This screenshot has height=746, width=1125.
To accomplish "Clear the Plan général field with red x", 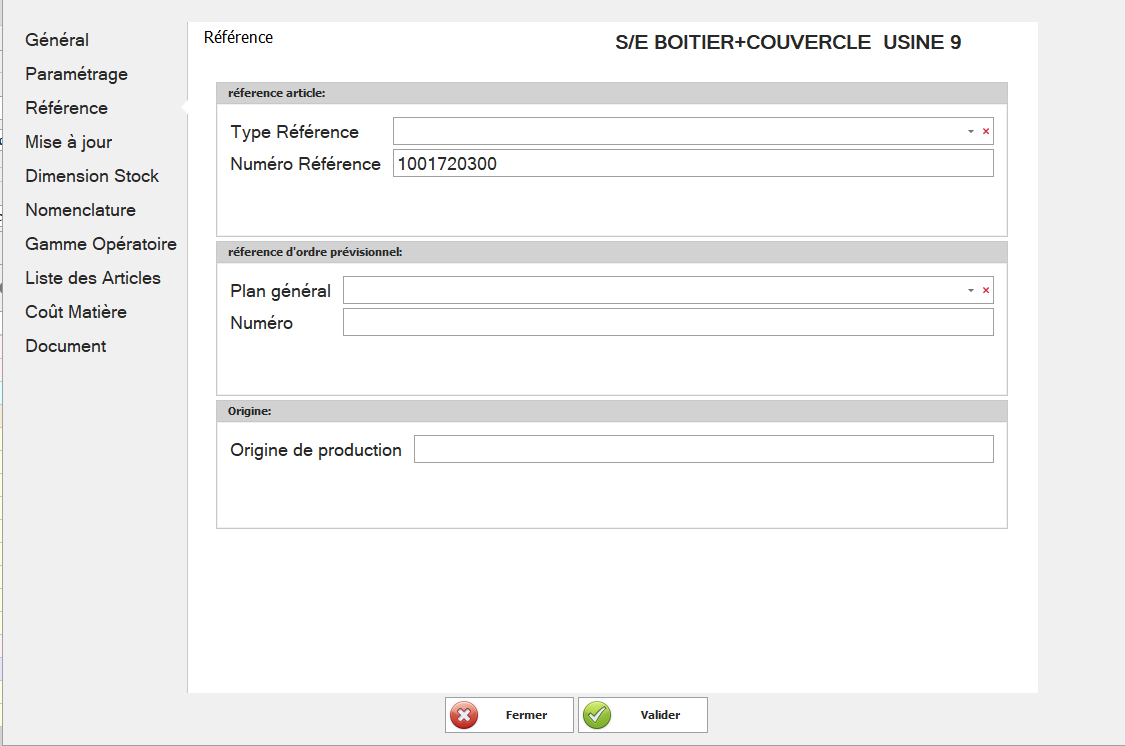I will click(985, 291).
